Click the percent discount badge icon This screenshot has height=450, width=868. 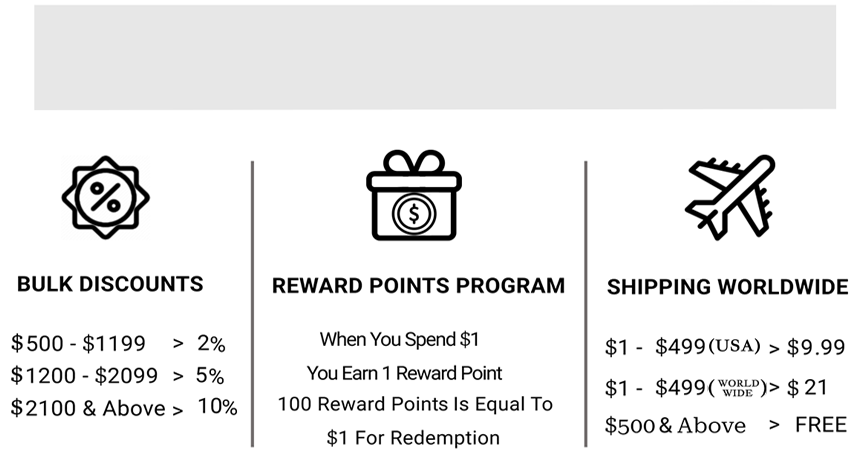point(106,197)
